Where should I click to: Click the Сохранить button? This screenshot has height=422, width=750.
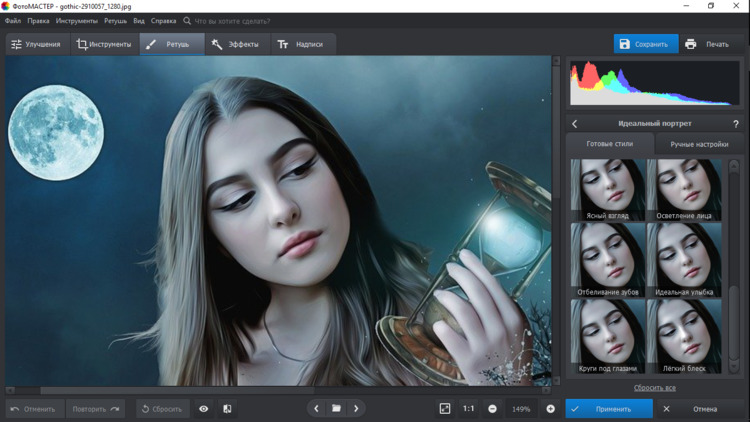pyautogui.click(x=645, y=44)
